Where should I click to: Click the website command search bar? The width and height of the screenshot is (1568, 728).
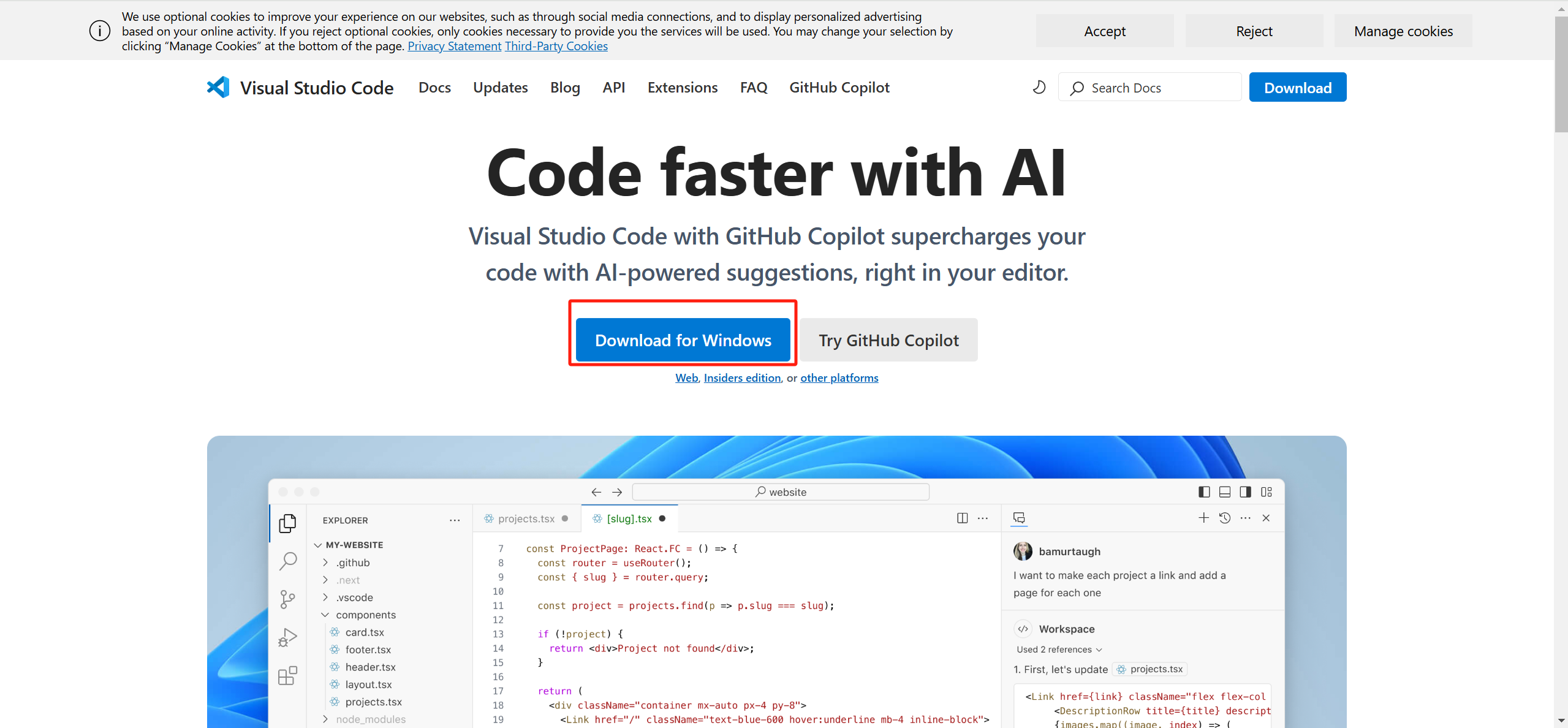point(781,492)
